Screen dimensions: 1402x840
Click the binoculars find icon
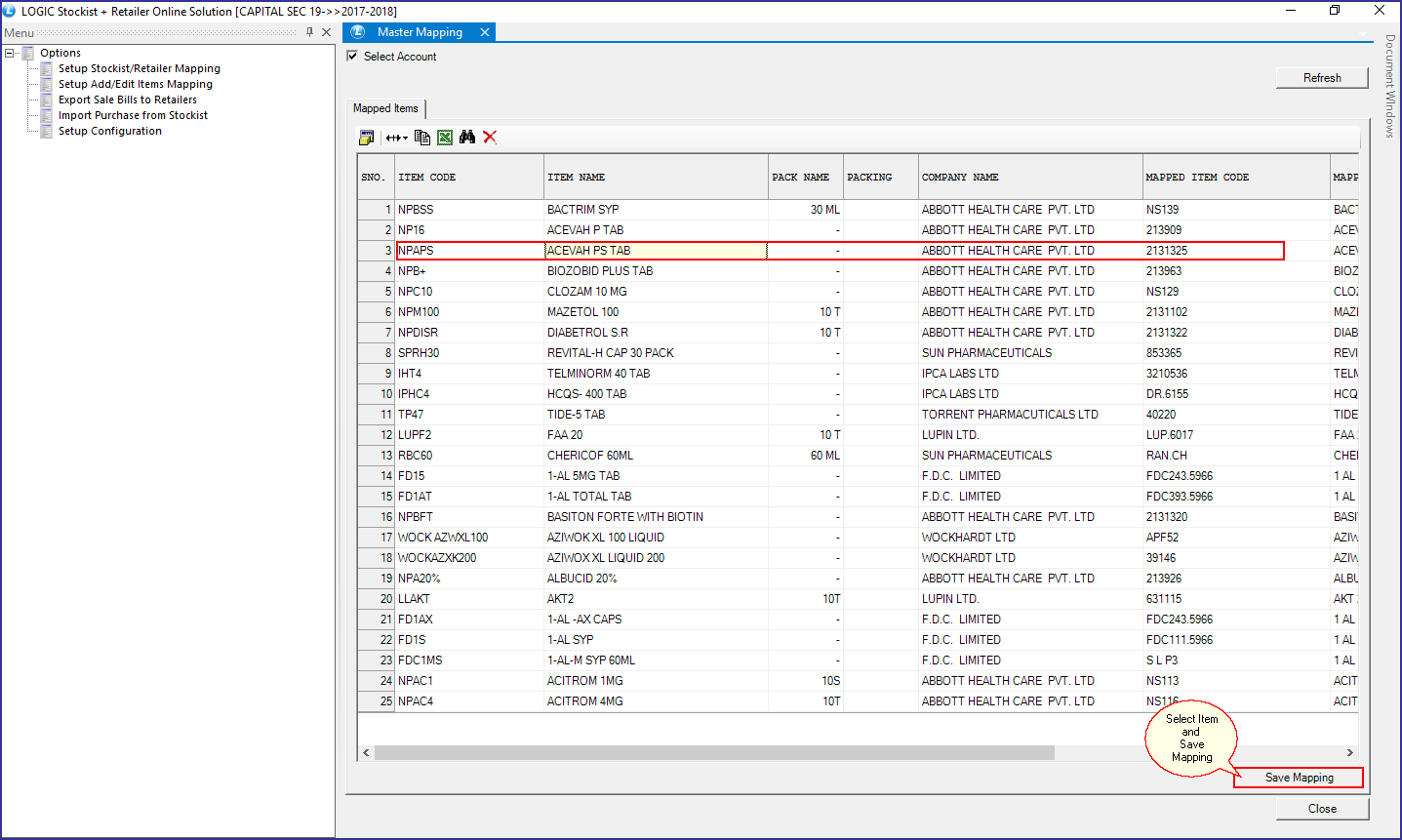467,138
